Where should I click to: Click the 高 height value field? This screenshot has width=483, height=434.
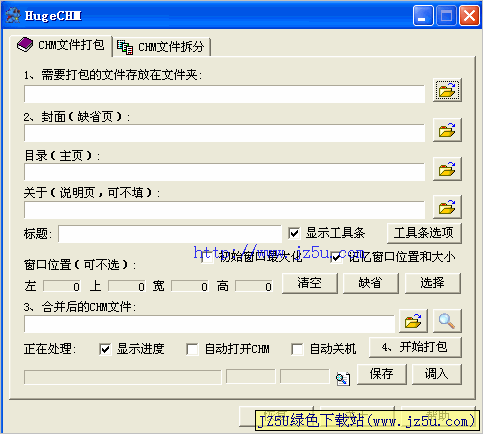[254, 286]
